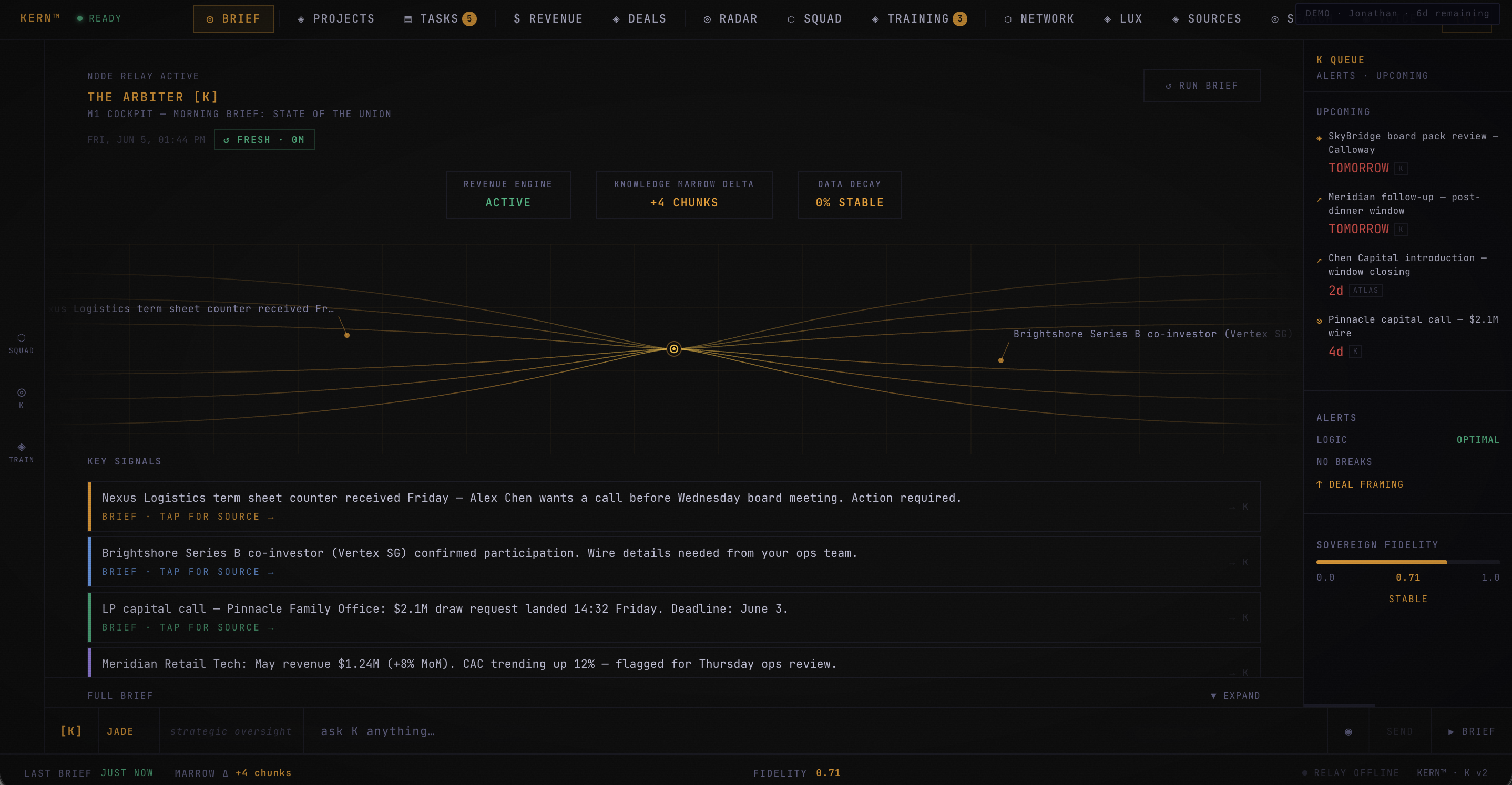The height and width of the screenshot is (785, 1512).
Task: Click the Logic Optimal alert row
Action: (x=1407, y=439)
